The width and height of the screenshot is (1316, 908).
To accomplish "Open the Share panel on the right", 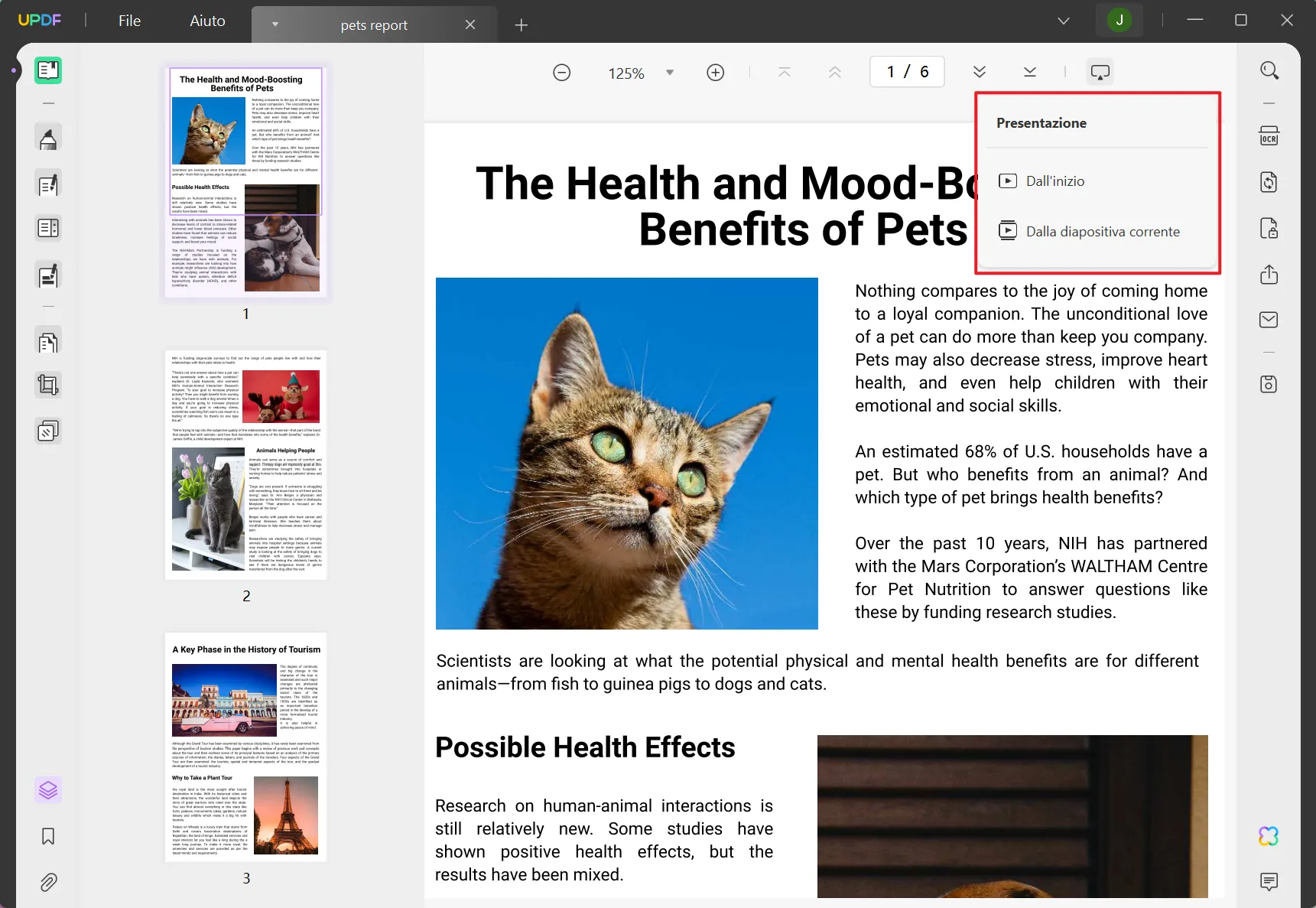I will tap(1269, 275).
